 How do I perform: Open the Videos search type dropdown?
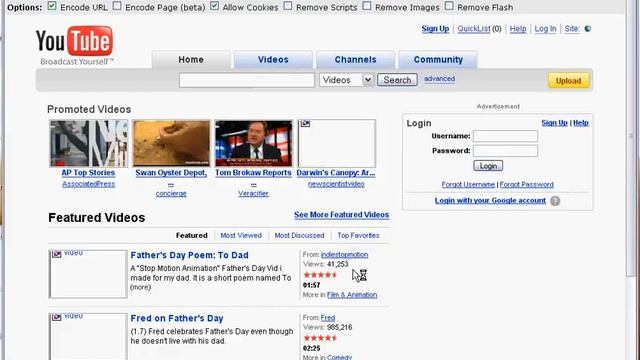pyautogui.click(x=346, y=80)
